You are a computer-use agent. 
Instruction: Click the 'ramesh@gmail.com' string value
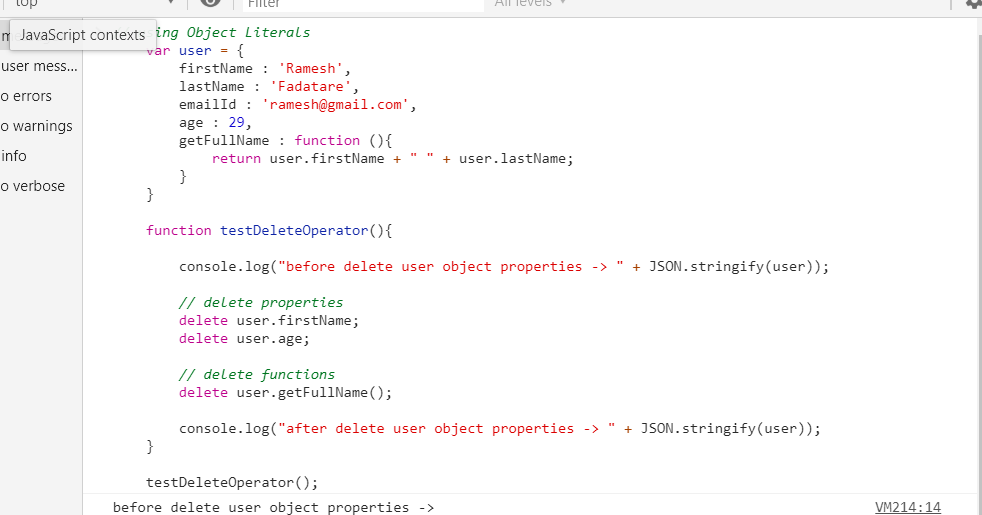click(335, 105)
